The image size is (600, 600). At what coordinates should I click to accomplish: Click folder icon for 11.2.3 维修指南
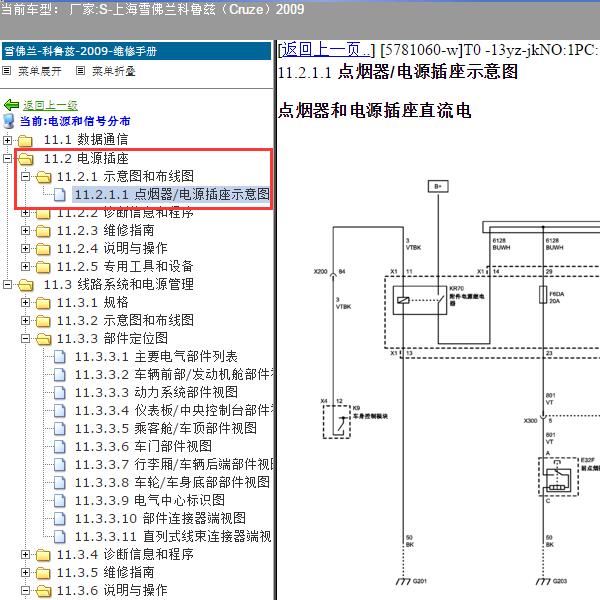click(43, 231)
